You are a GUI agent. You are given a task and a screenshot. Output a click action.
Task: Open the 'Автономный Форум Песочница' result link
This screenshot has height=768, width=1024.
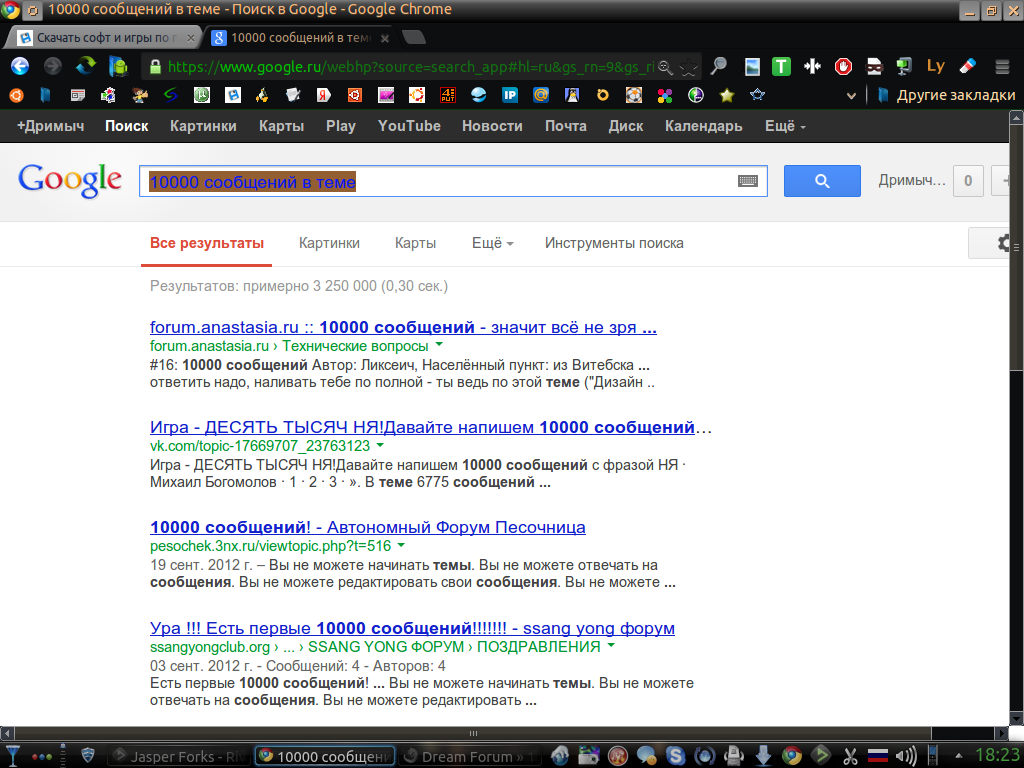click(x=368, y=527)
